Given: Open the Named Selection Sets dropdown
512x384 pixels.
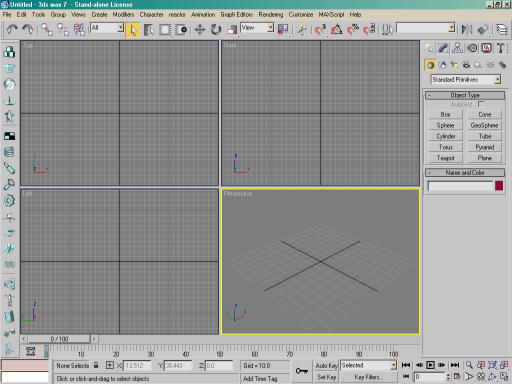Looking at the screenshot, I should [426, 28].
